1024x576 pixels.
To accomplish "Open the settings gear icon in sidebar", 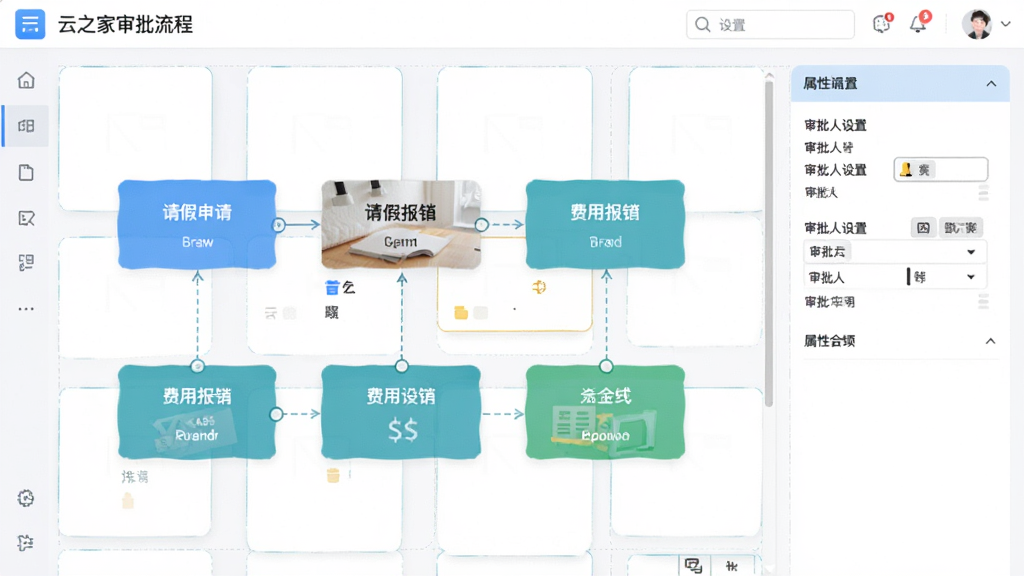I will click(x=26, y=498).
